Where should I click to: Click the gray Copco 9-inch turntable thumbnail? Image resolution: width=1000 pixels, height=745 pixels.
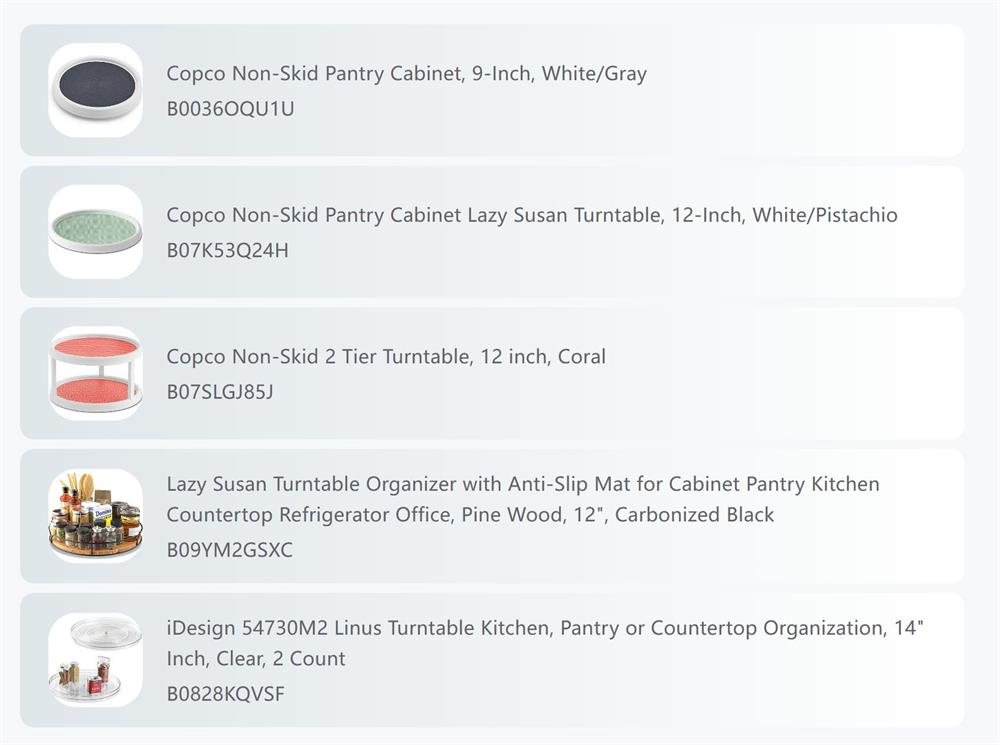[96, 90]
